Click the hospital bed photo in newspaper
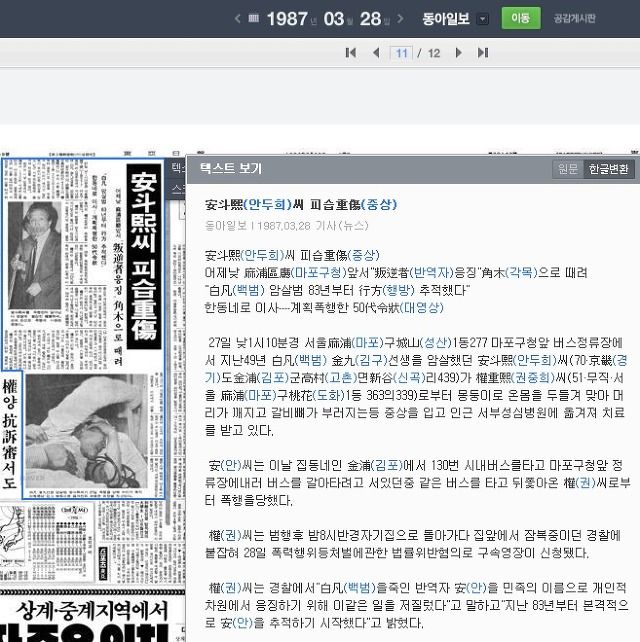 [86, 431]
